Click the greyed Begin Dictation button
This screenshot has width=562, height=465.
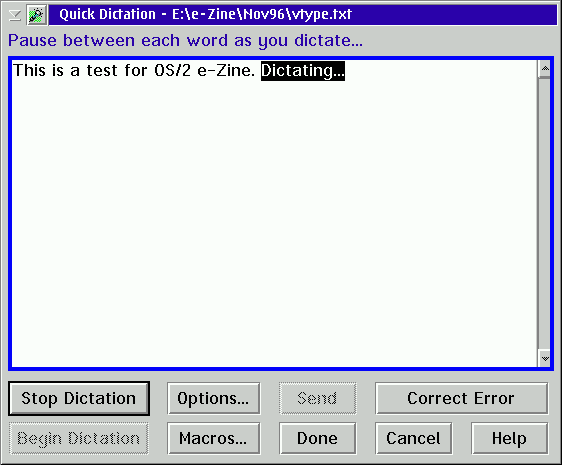(78, 438)
